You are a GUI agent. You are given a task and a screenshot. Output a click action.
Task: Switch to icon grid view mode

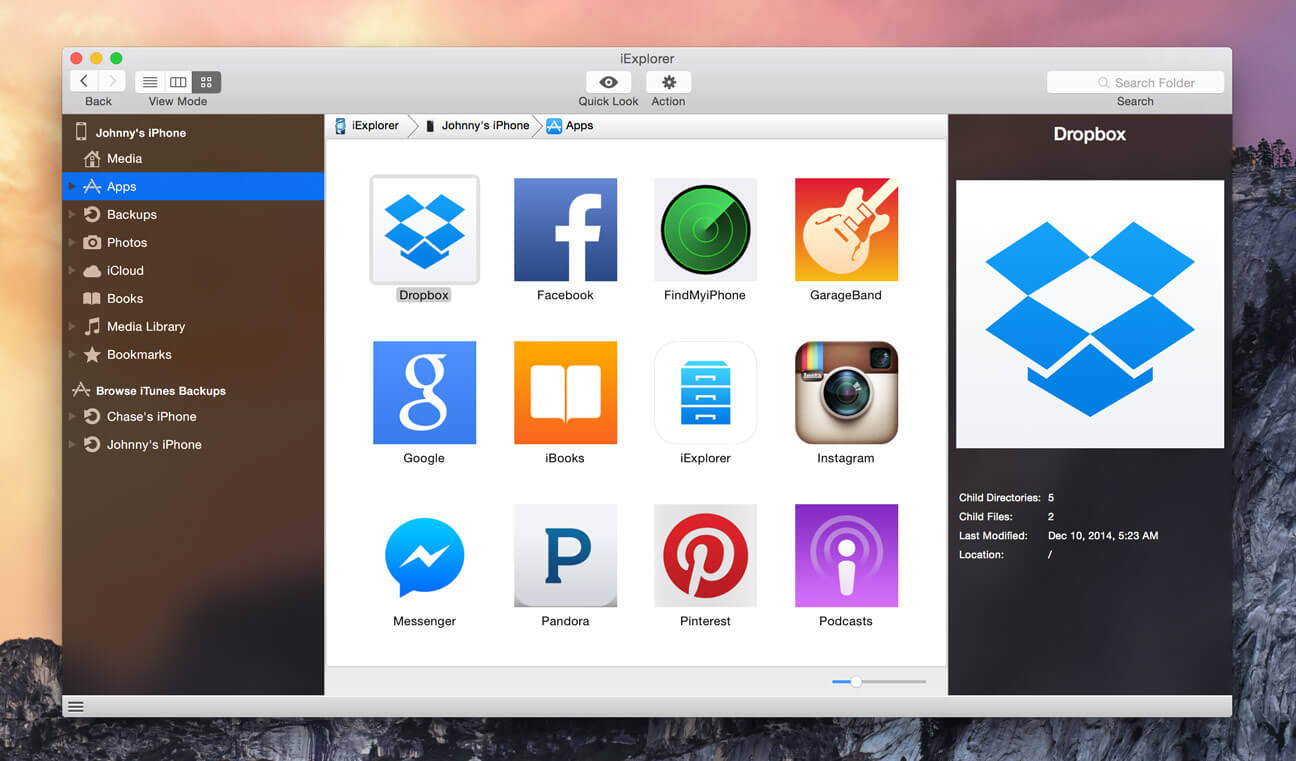206,82
